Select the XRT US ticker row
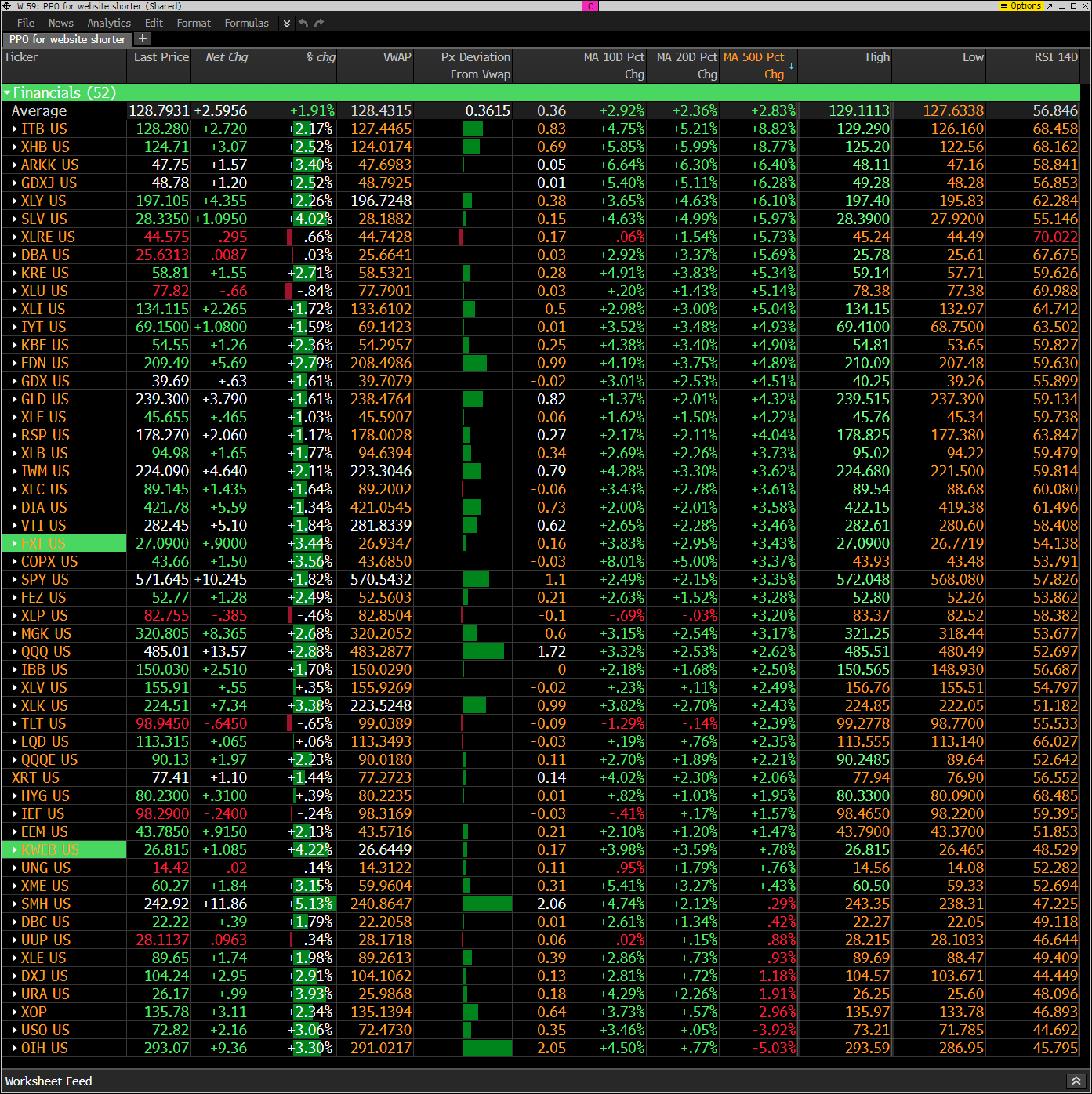The height and width of the screenshot is (1094, 1092). coord(35,777)
